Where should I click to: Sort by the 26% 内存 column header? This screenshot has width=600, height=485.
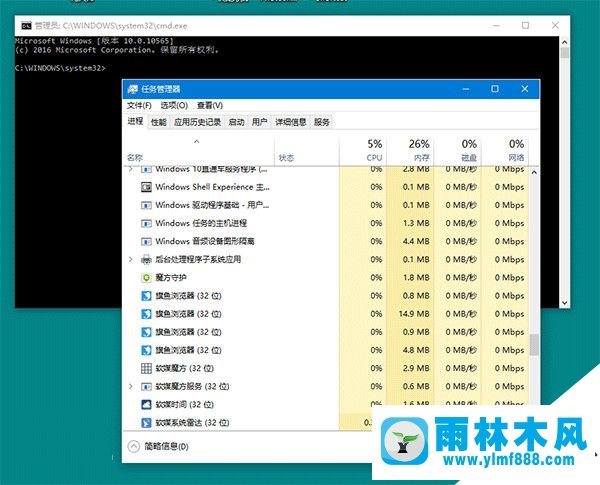[410, 151]
